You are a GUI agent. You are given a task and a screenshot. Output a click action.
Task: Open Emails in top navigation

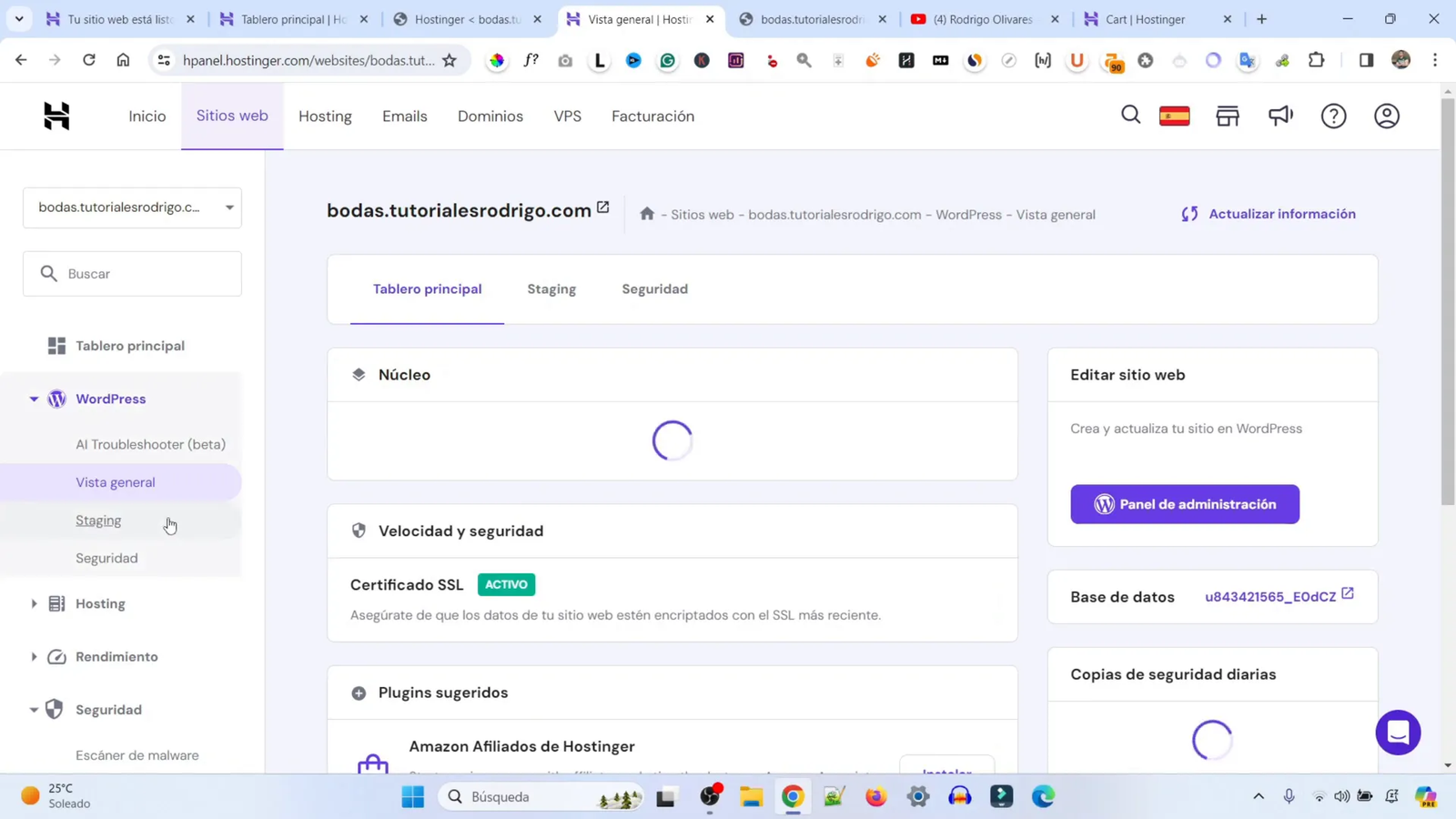click(x=405, y=116)
